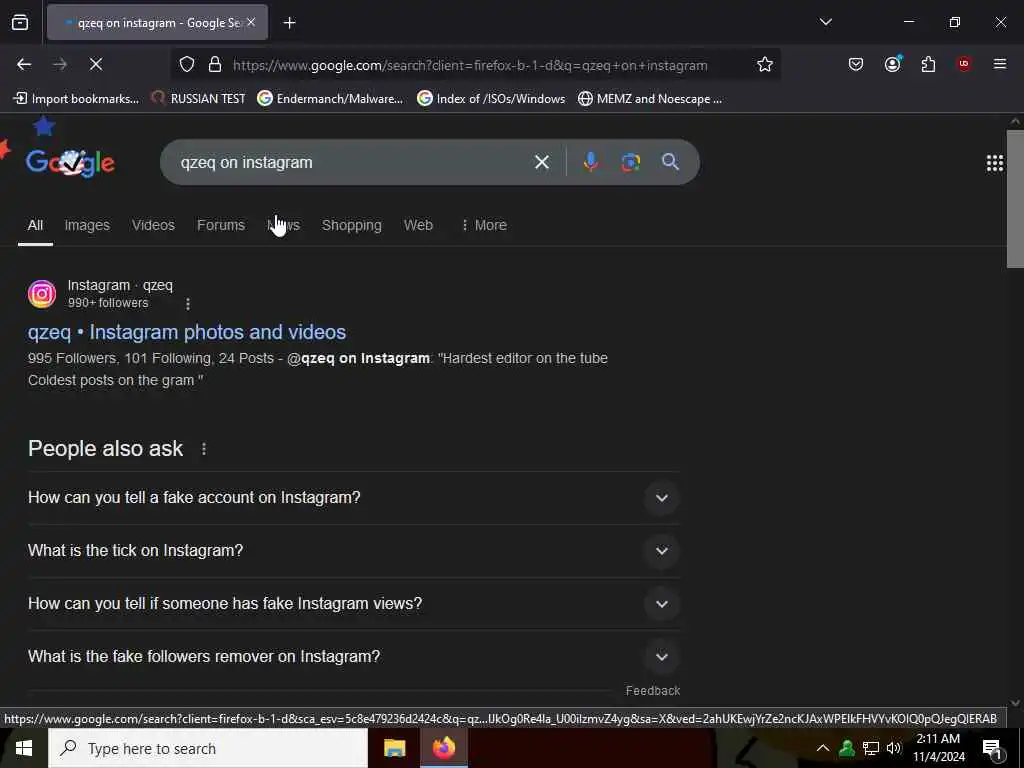Open Index of /ISOs/Windows bookmark
This screenshot has width=1024, height=768.
[491, 99]
